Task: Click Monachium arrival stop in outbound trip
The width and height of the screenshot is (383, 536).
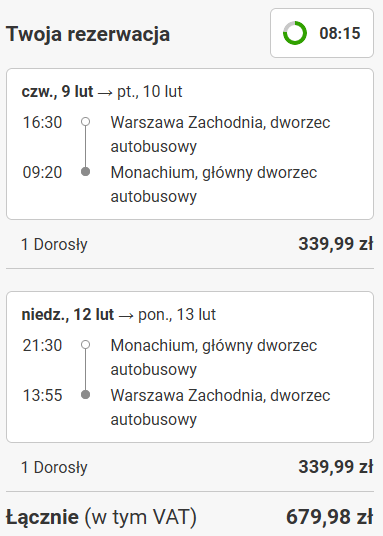Action: tap(214, 184)
